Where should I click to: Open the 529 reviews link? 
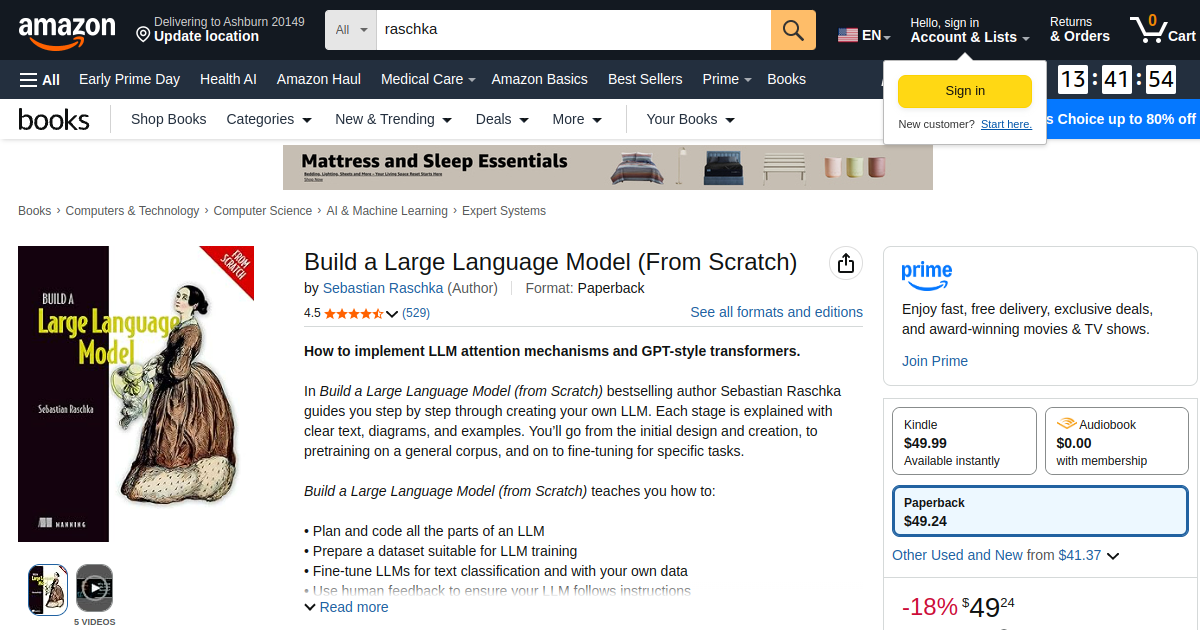point(416,313)
